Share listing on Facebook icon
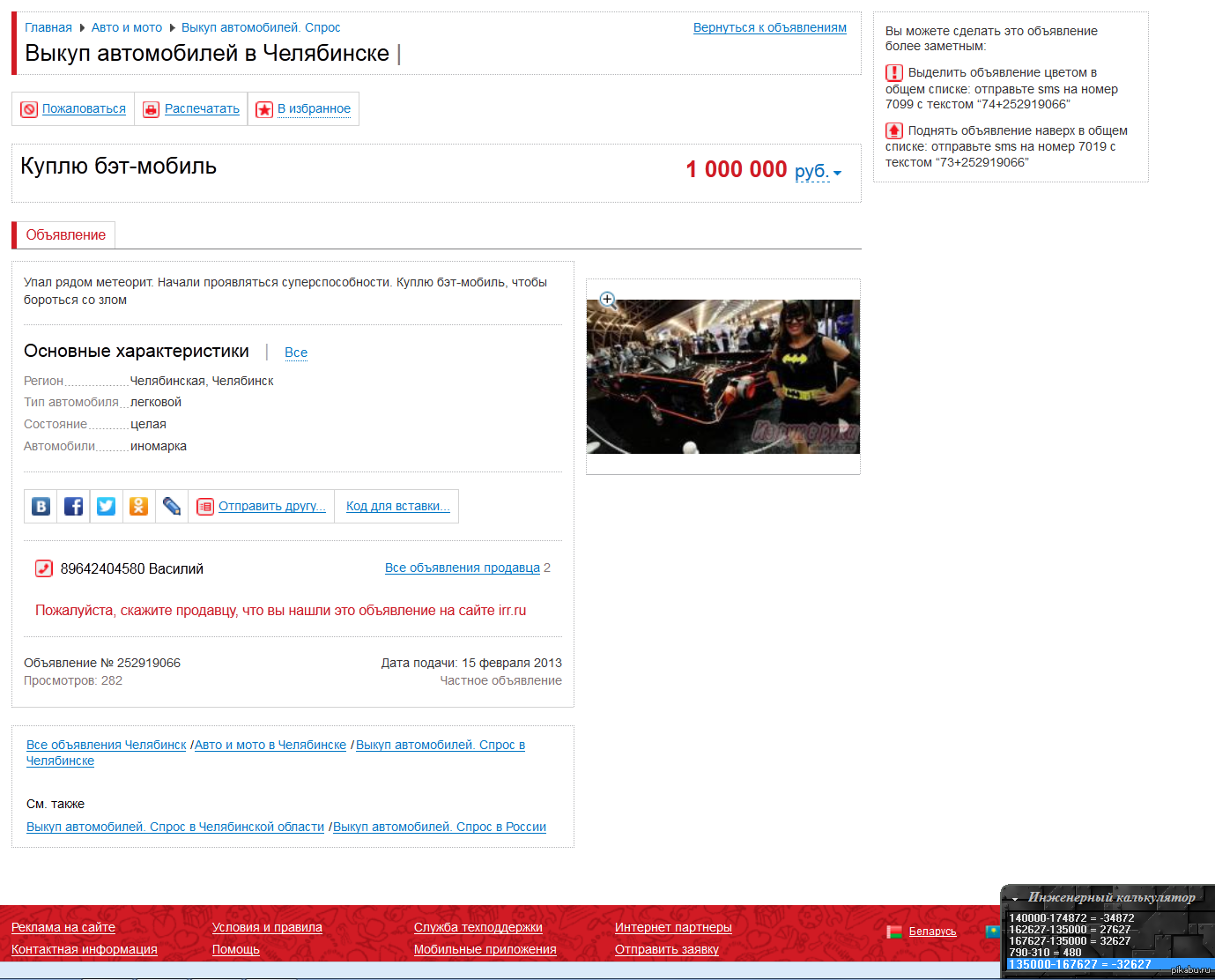This screenshot has width=1215, height=980. (73, 506)
